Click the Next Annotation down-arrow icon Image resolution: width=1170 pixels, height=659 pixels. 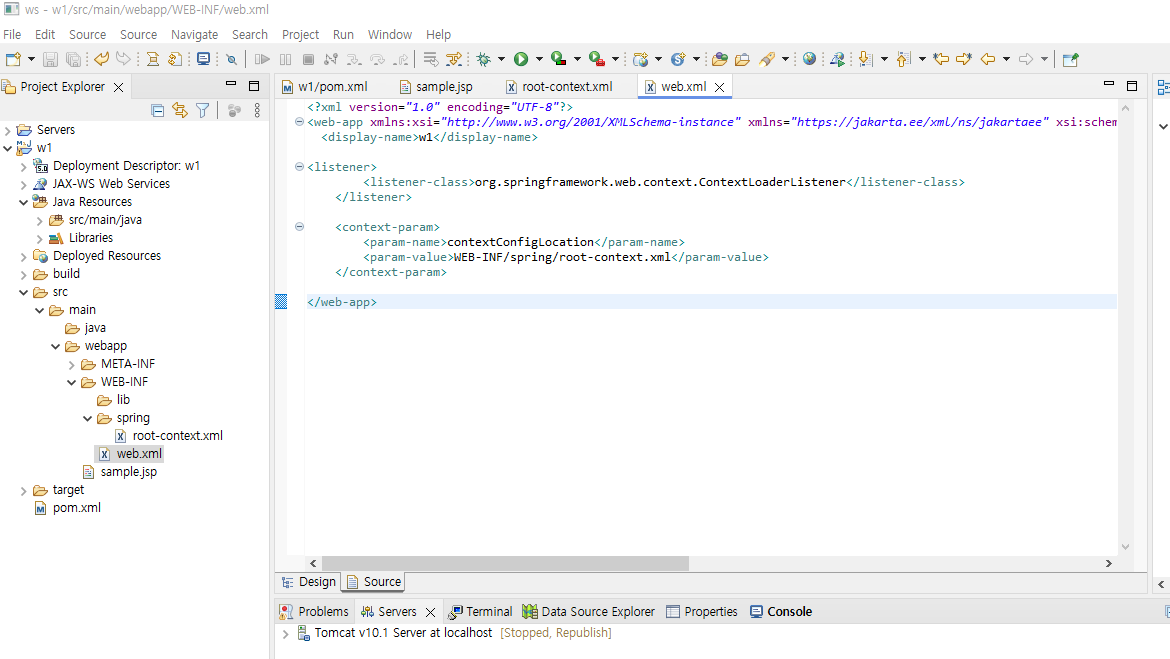click(x=866, y=60)
